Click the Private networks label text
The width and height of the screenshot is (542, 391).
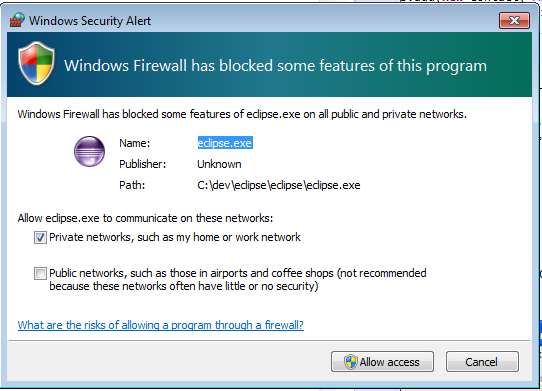point(175,237)
